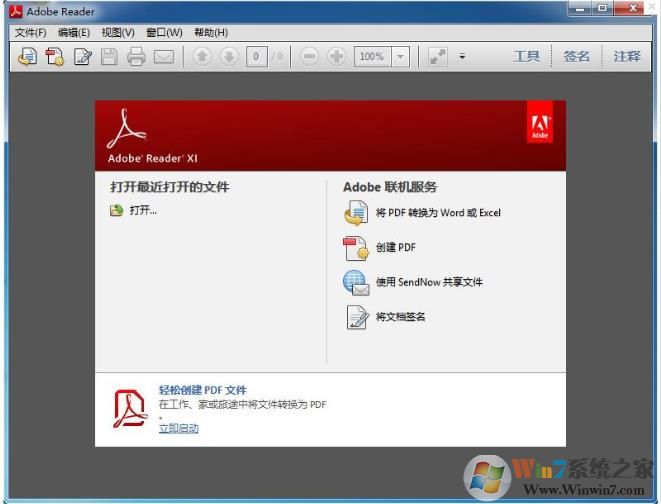The height and width of the screenshot is (504, 661).
Task: Click the full screen read mode icon
Action: (438, 56)
